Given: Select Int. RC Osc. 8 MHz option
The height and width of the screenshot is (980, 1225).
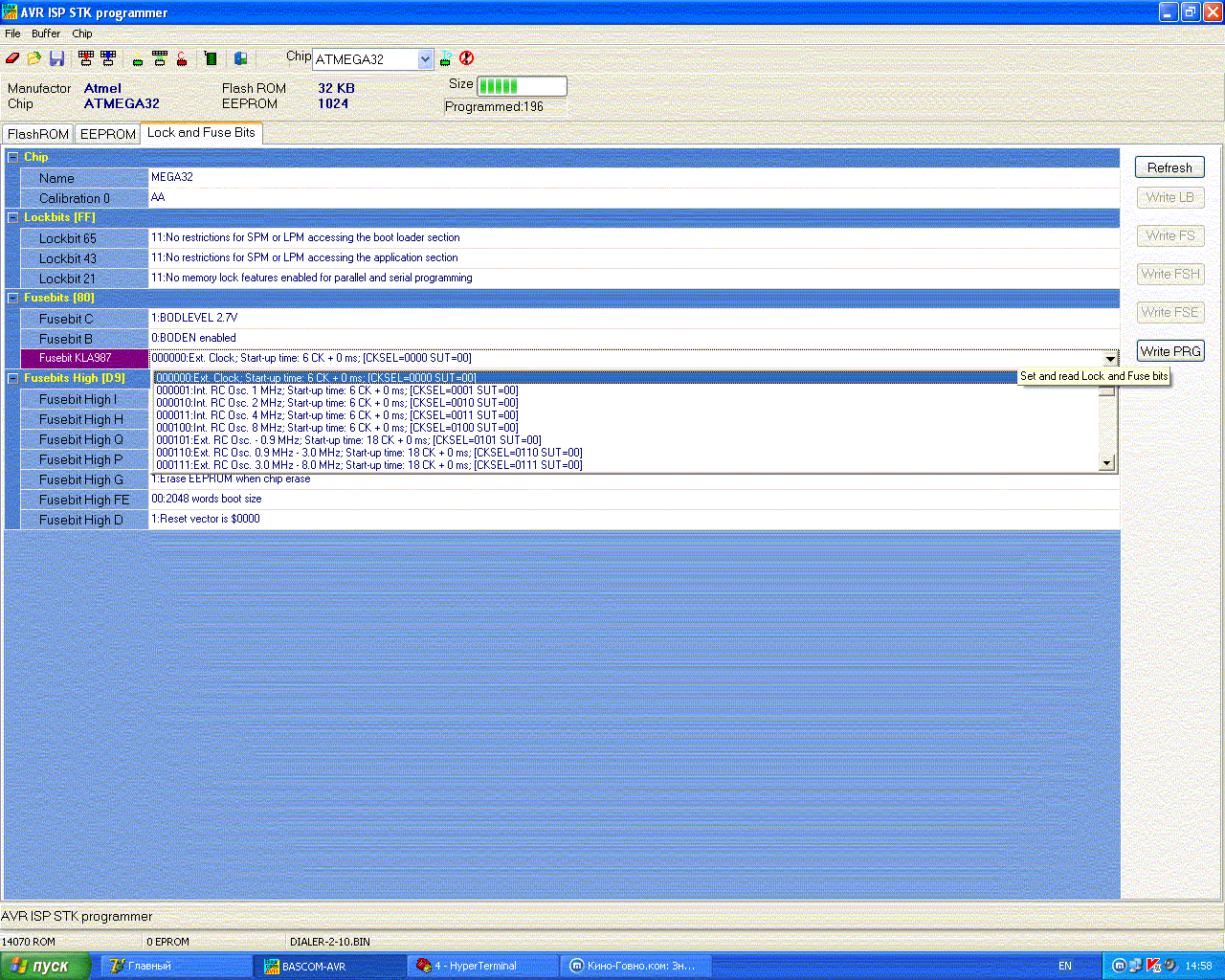Looking at the screenshot, I should [337, 428].
